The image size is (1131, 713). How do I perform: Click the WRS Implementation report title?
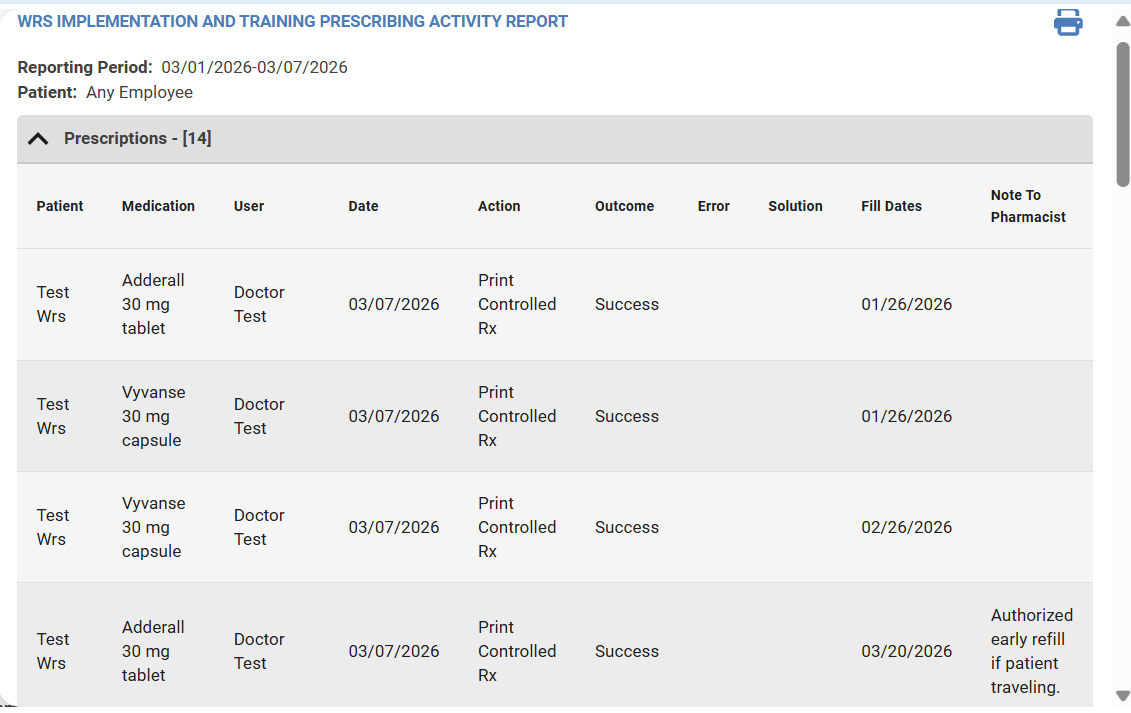[292, 21]
